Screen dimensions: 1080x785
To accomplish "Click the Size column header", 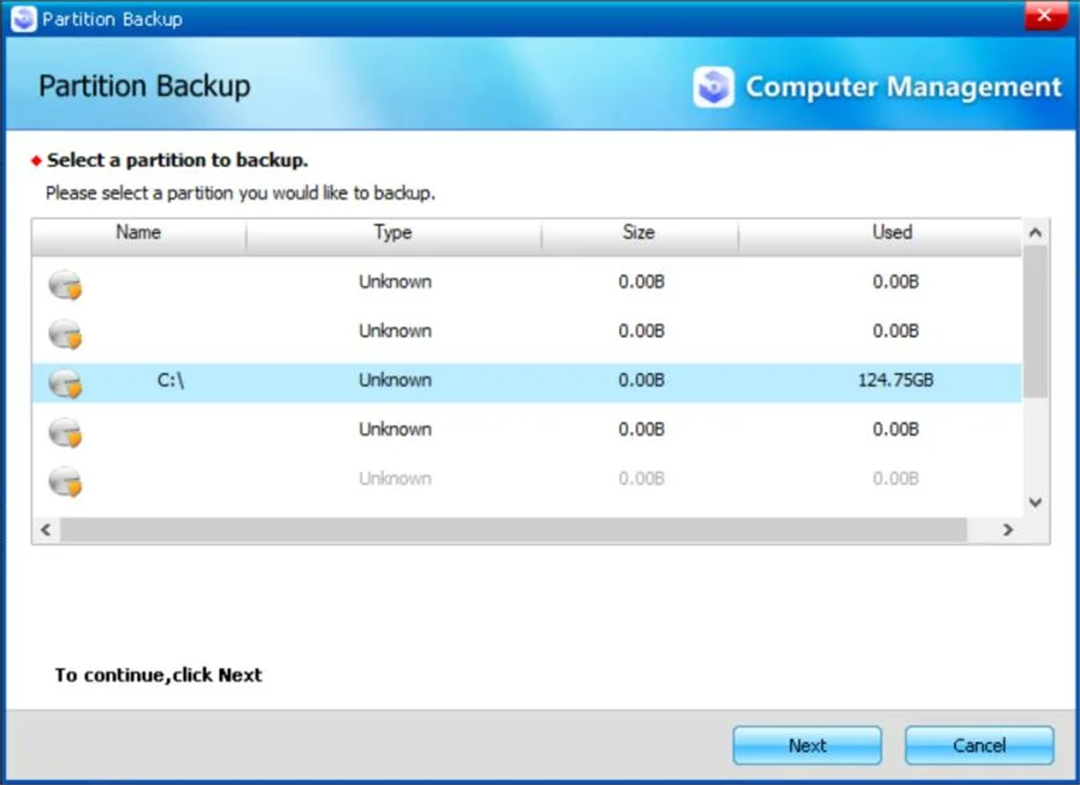I will coord(638,233).
